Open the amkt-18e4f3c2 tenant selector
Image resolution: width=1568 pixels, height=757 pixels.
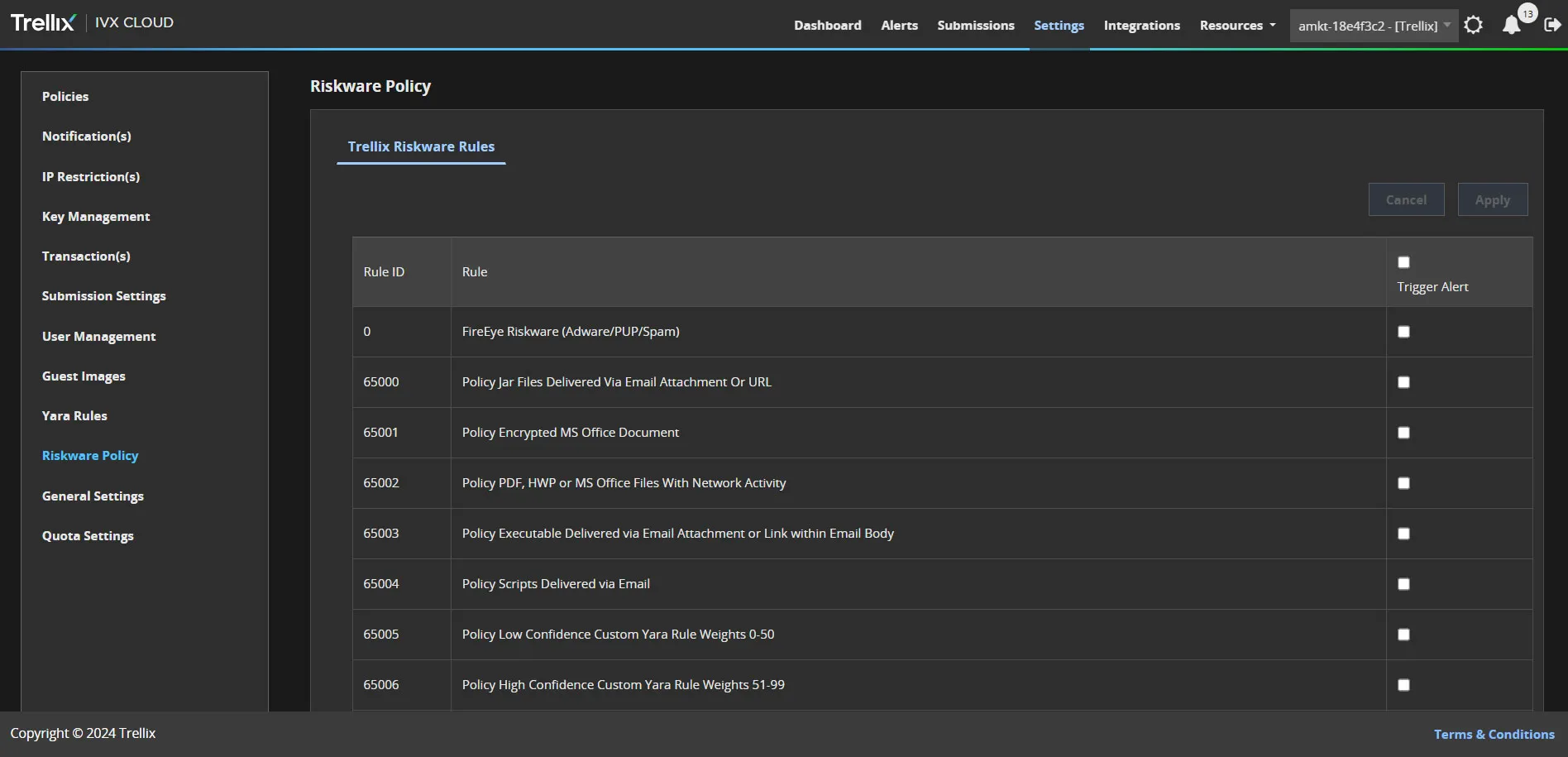[1374, 26]
